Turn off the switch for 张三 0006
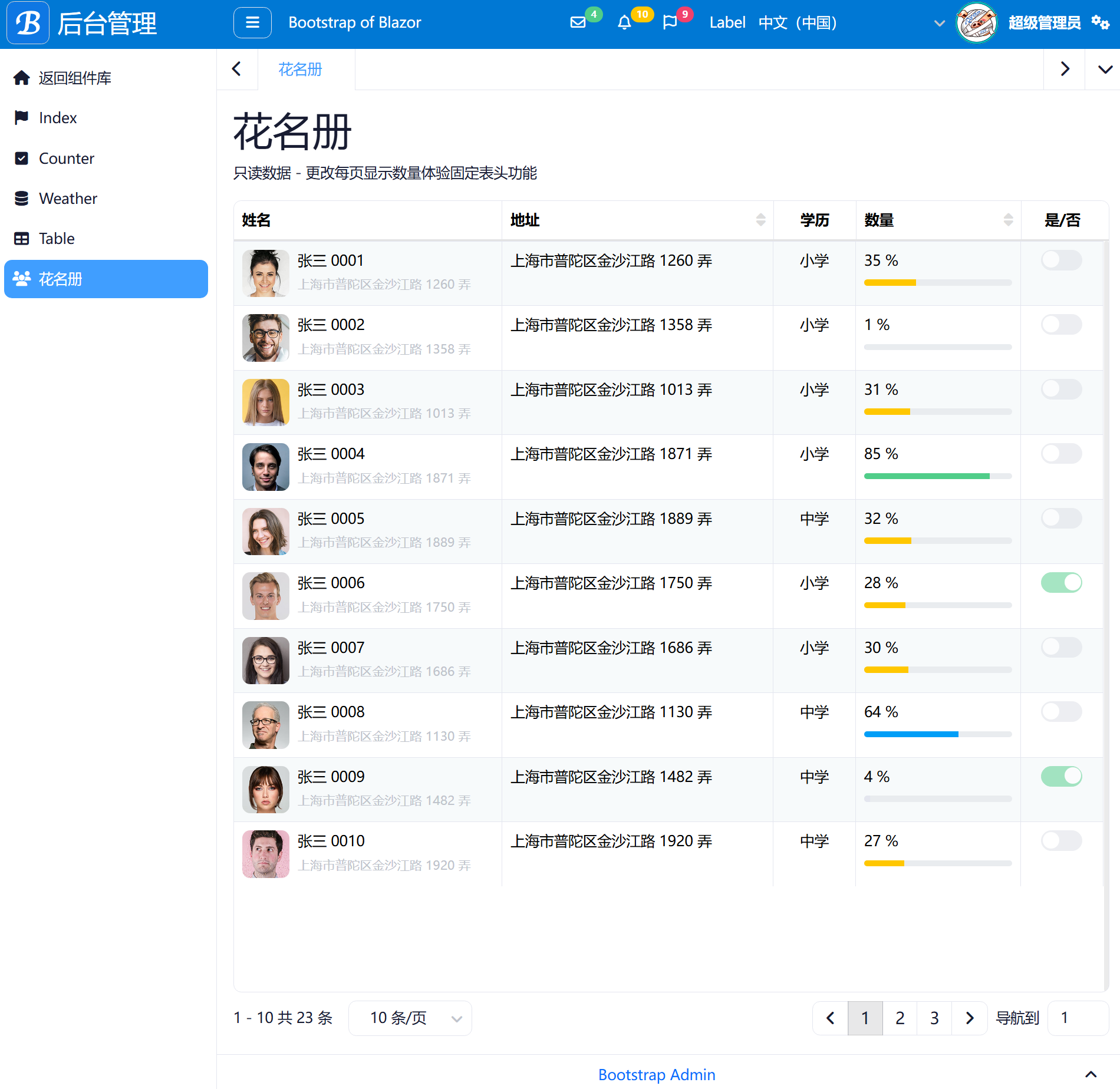The image size is (1120, 1089). pos(1061,582)
